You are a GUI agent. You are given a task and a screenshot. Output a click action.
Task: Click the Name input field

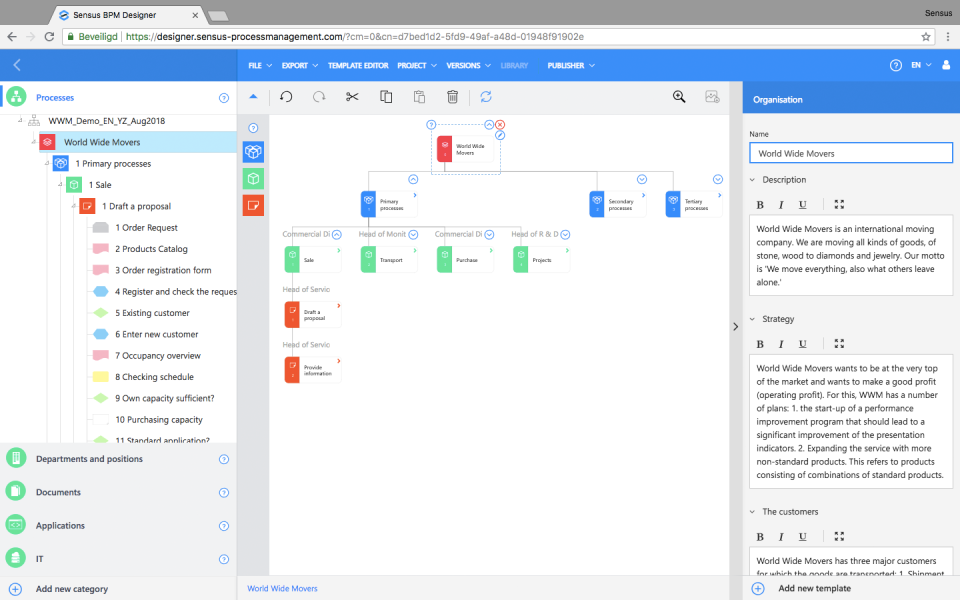coord(851,153)
